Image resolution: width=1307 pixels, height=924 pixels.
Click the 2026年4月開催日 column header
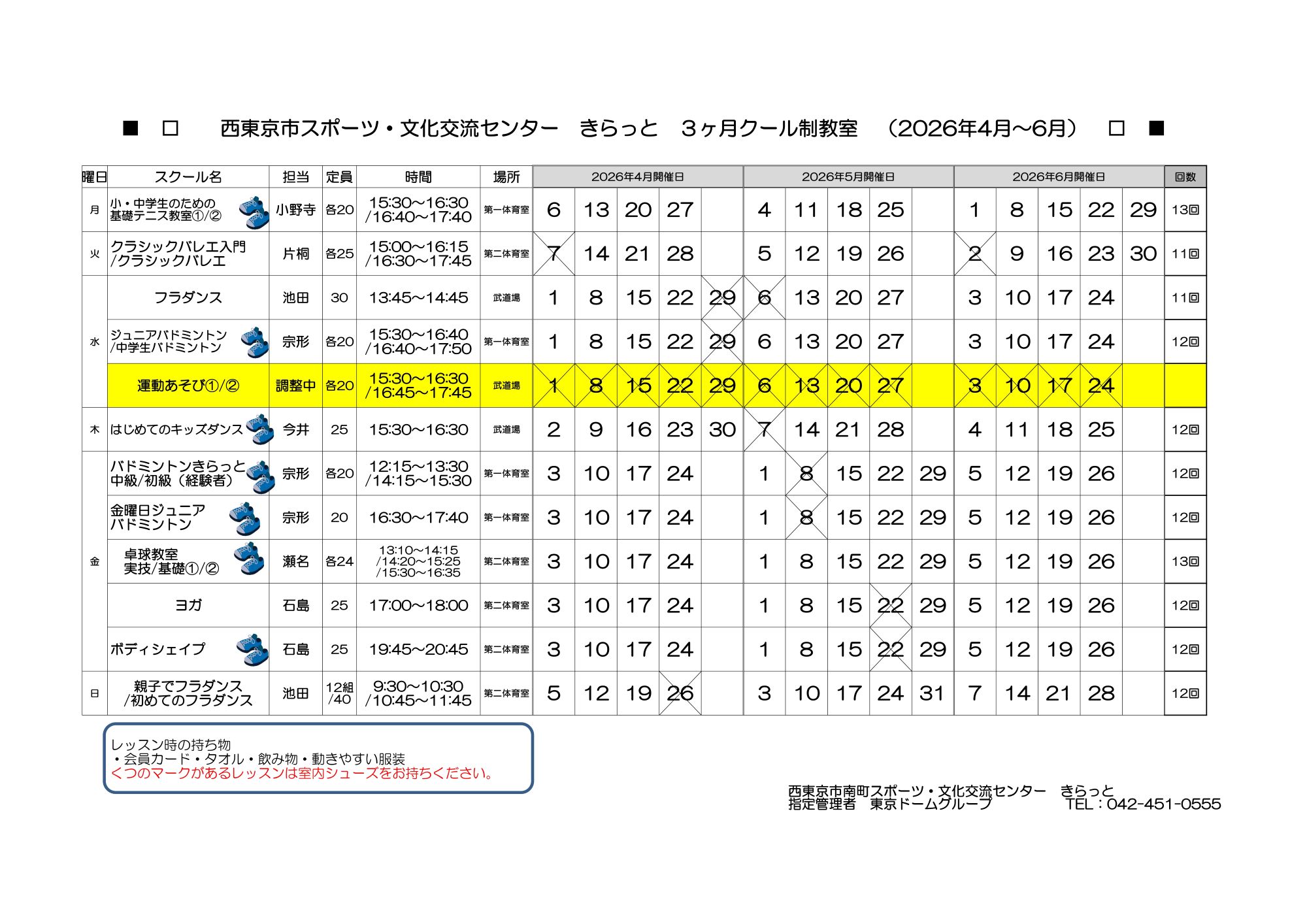click(637, 177)
